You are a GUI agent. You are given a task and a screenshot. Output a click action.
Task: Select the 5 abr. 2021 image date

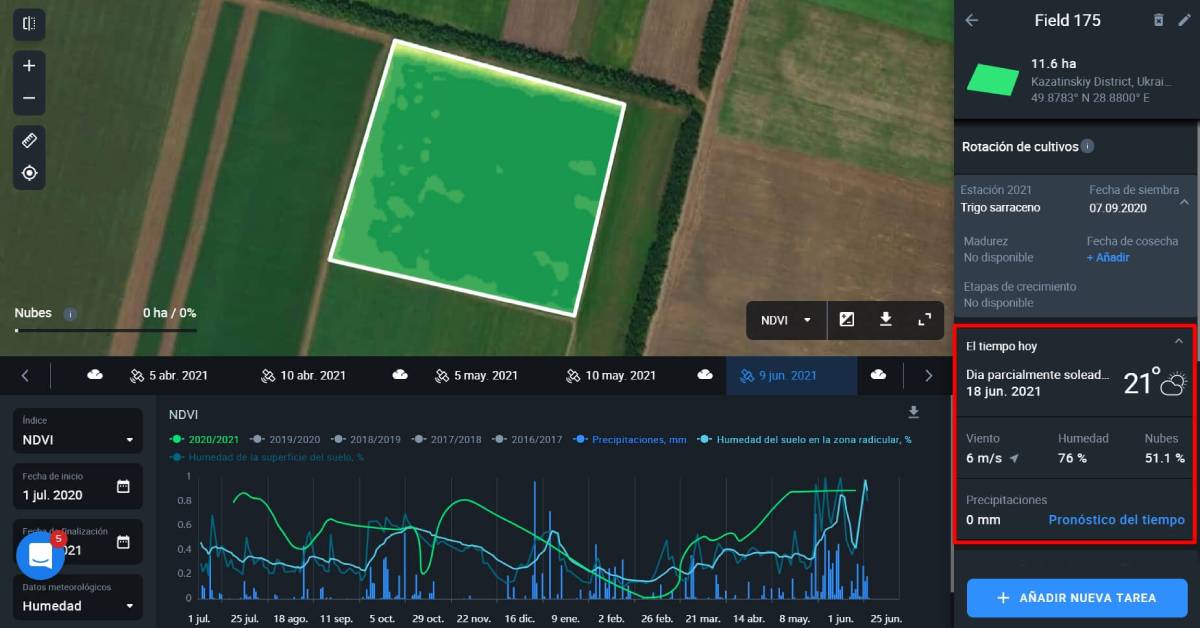pos(169,376)
